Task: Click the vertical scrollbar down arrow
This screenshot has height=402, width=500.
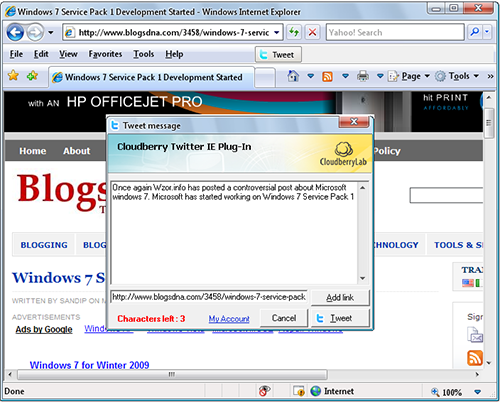Action: (489, 363)
